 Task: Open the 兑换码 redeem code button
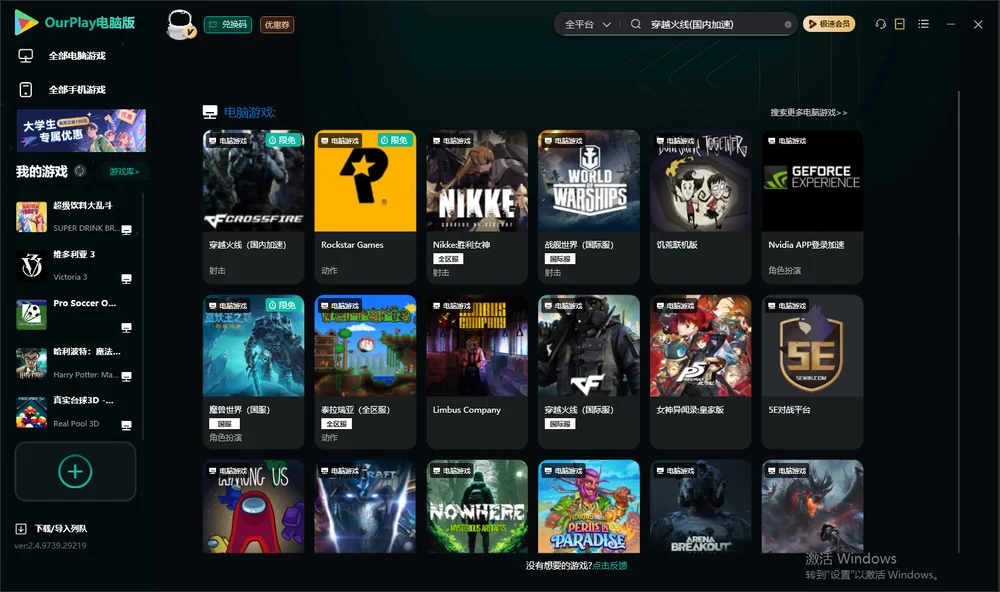228,25
